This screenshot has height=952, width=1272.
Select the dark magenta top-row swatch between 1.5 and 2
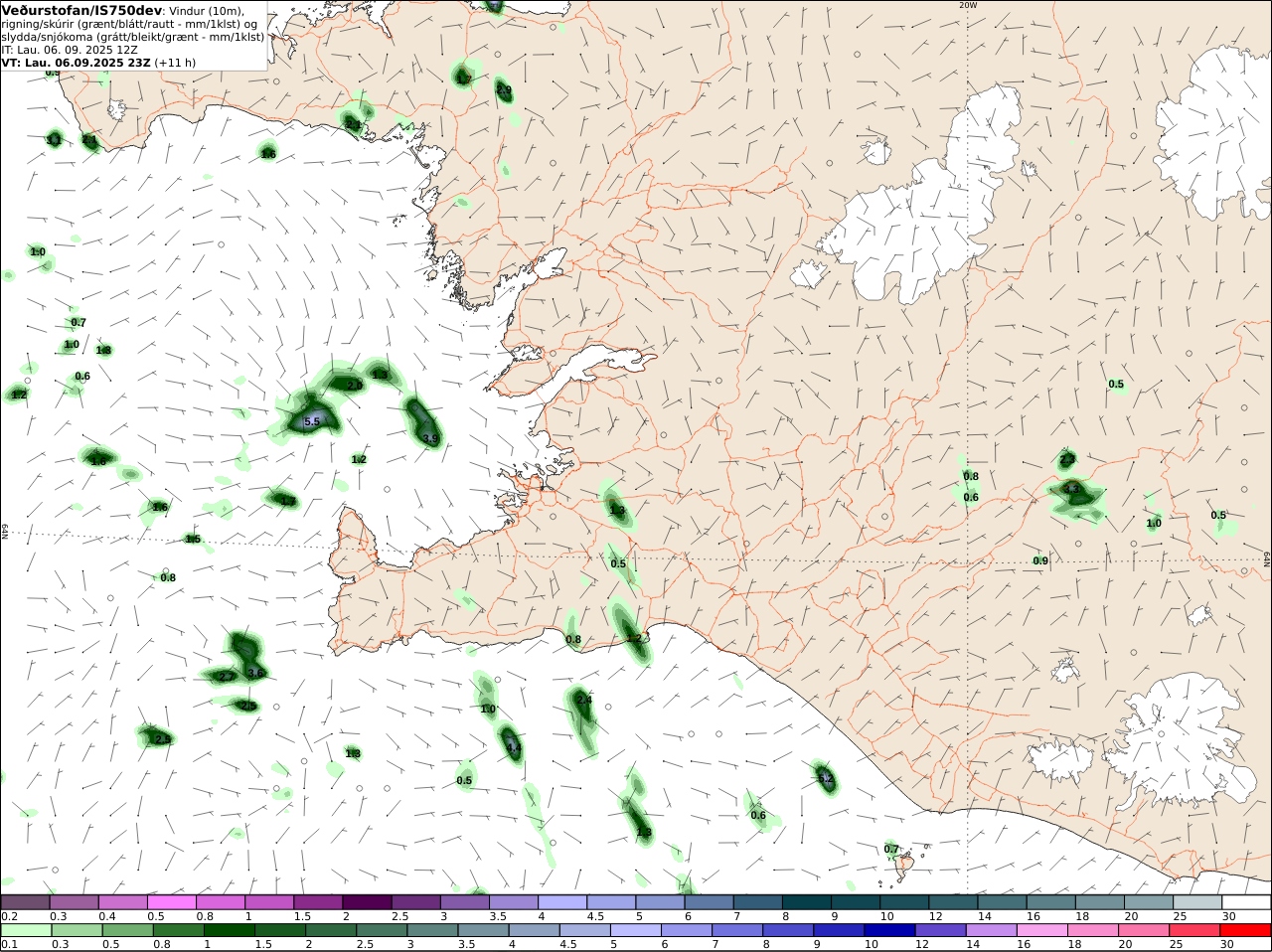(x=318, y=902)
